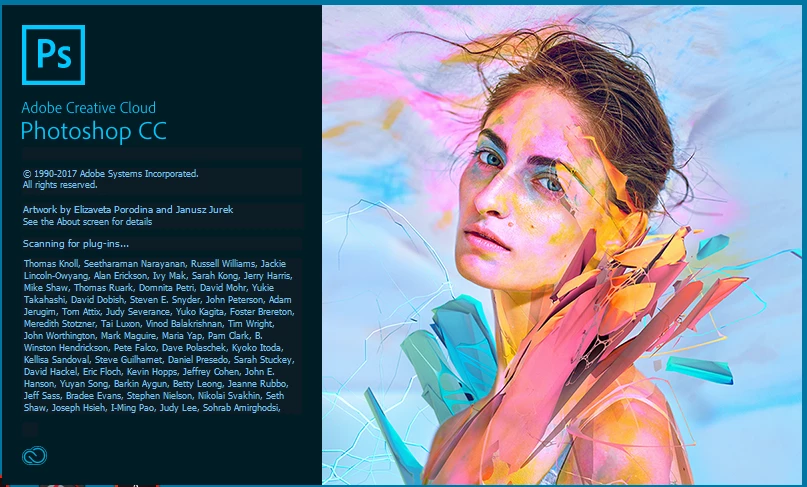
Task: Click the Ps Photoshop logo icon
Action: pos(54,55)
